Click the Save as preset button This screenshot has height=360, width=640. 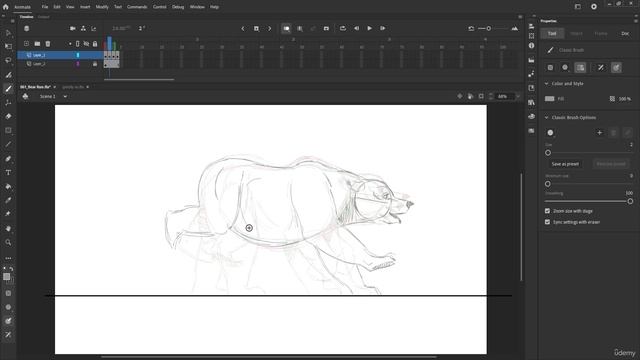565,164
